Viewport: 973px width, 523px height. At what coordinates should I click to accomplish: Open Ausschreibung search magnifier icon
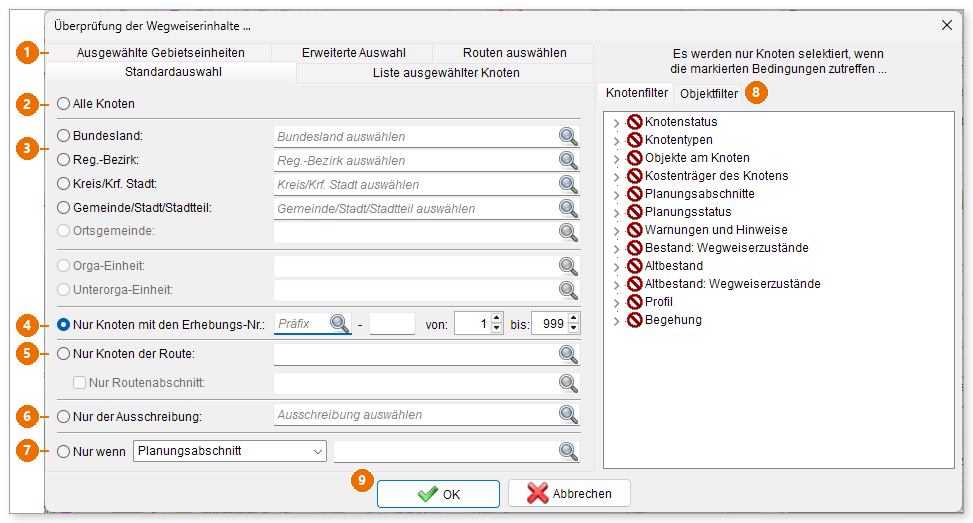click(x=568, y=414)
